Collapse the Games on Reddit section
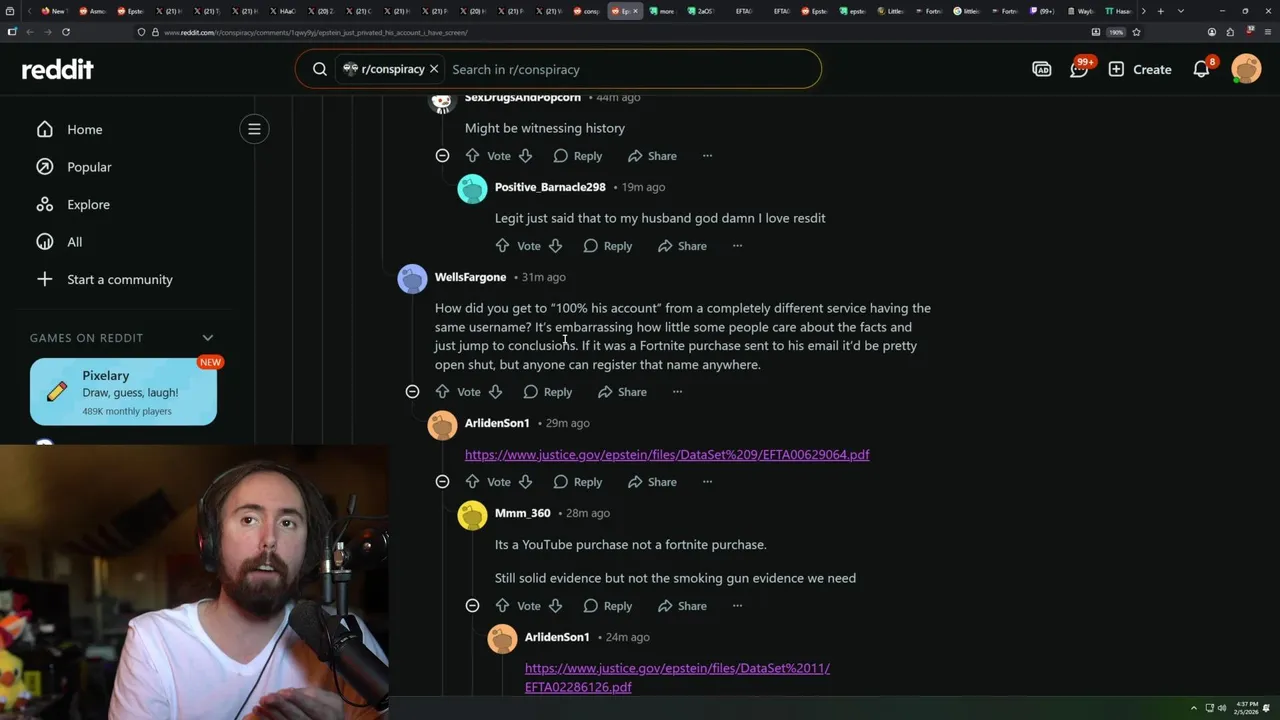This screenshot has height=720, width=1280. [208, 338]
